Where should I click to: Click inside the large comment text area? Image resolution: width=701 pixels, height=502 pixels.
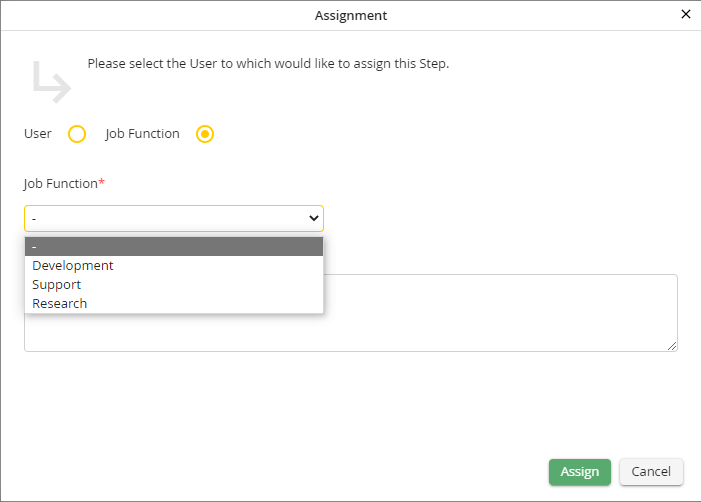click(500, 313)
